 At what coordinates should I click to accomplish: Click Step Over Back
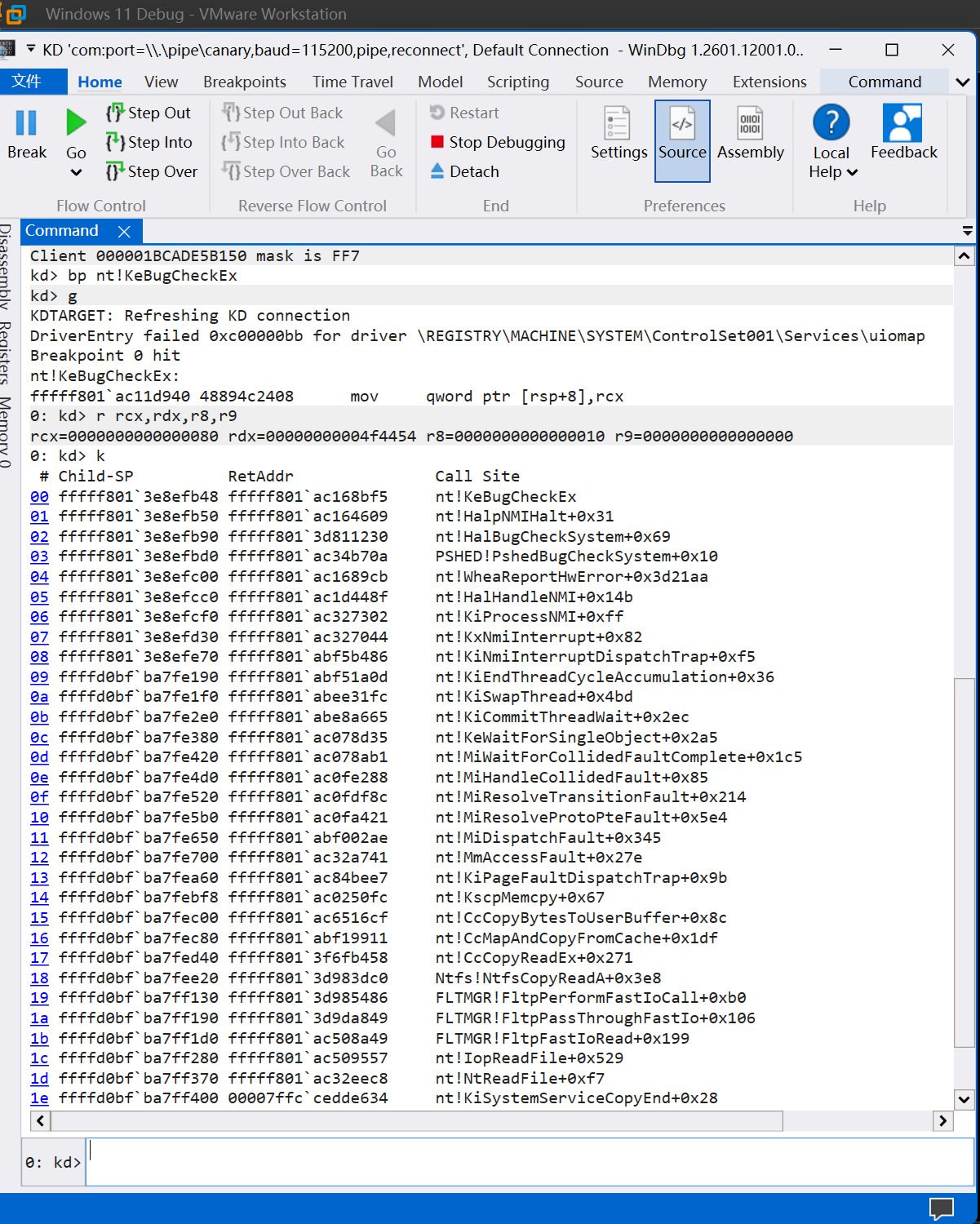(286, 171)
